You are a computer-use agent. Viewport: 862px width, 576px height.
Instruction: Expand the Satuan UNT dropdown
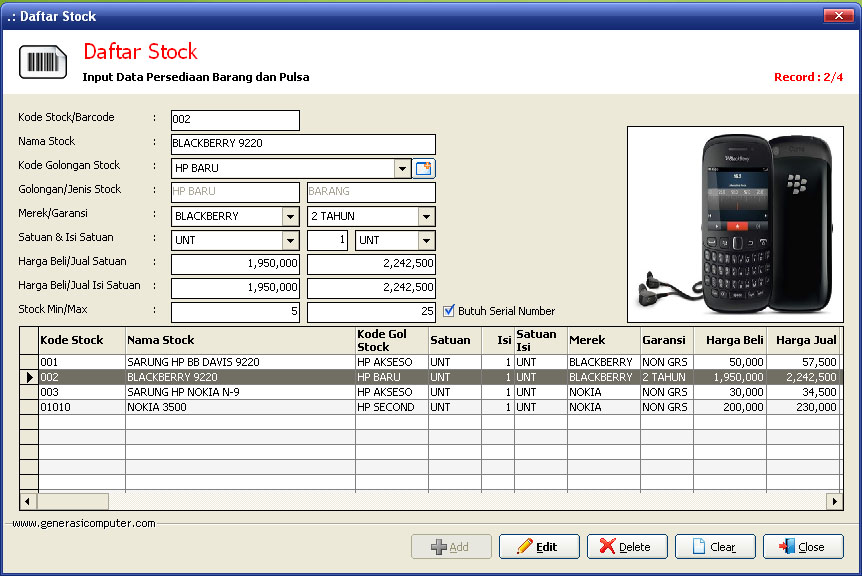[x=290, y=241]
